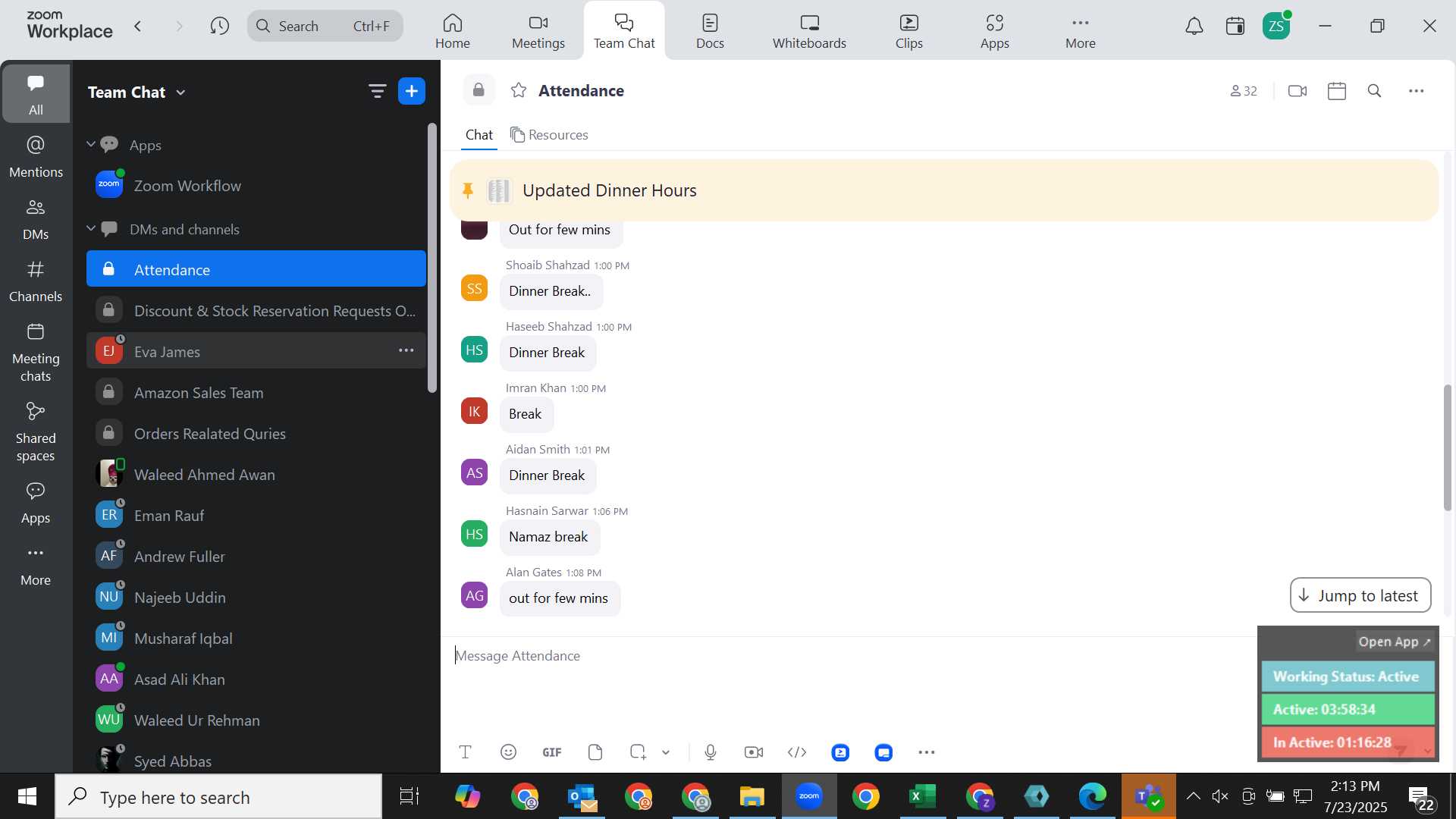Insert a code snippet
The width and height of the screenshot is (1456, 819).
pyautogui.click(x=797, y=752)
